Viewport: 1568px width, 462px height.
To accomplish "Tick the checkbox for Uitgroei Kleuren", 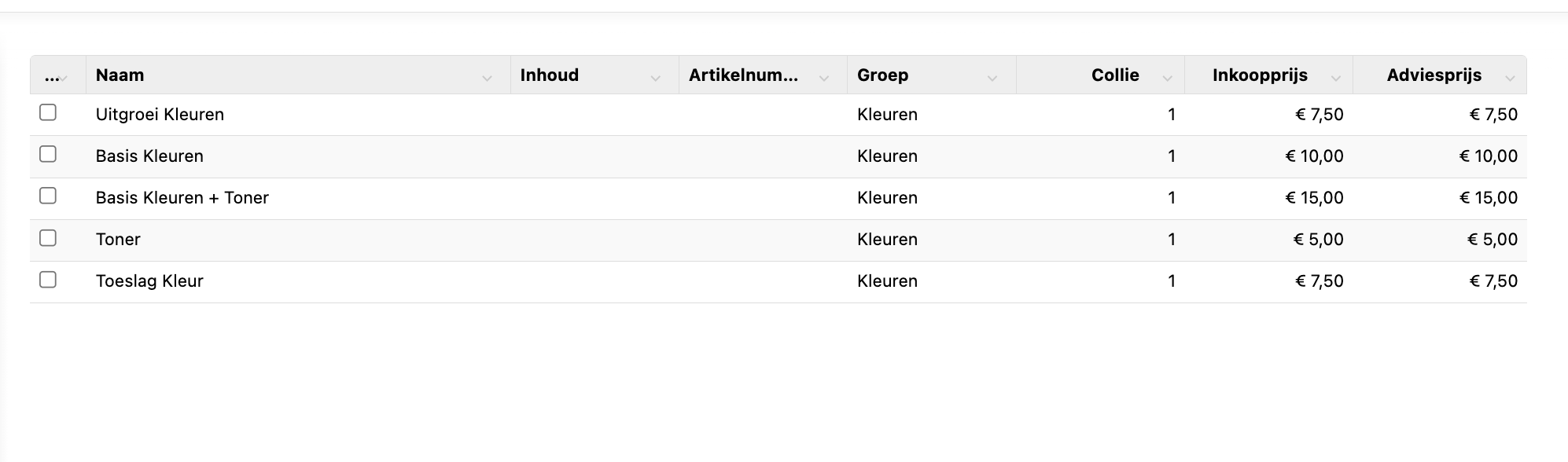I will click(x=48, y=113).
